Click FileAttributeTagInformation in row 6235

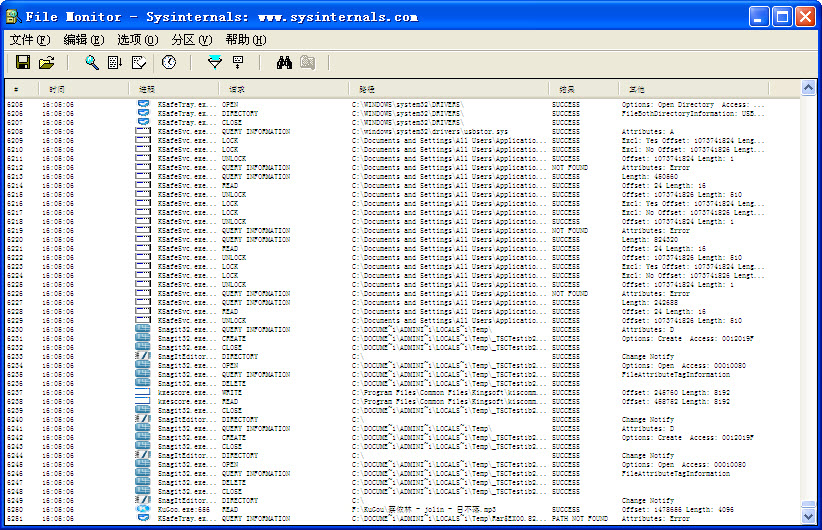[676, 374]
